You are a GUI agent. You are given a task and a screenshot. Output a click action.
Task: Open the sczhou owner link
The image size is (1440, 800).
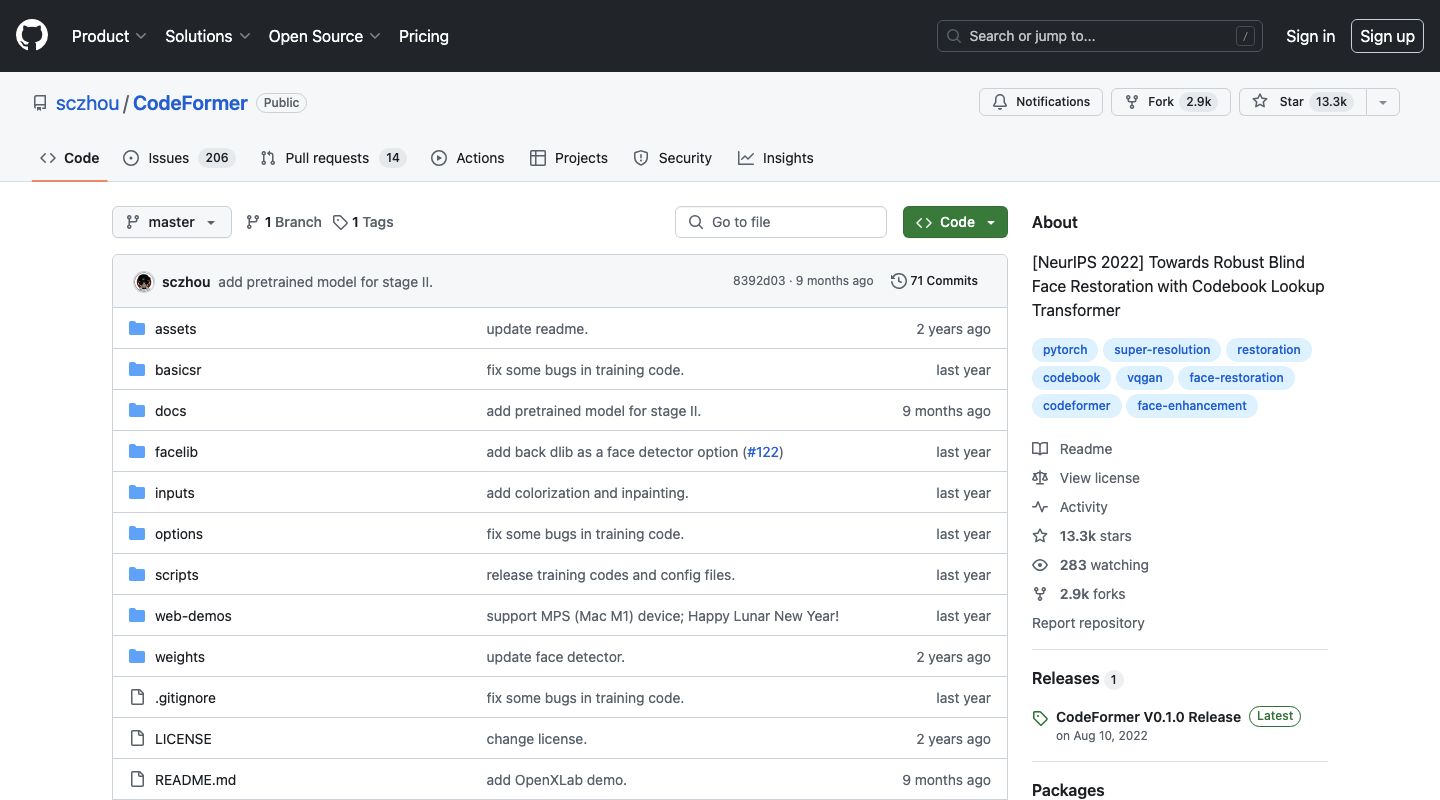(87, 103)
